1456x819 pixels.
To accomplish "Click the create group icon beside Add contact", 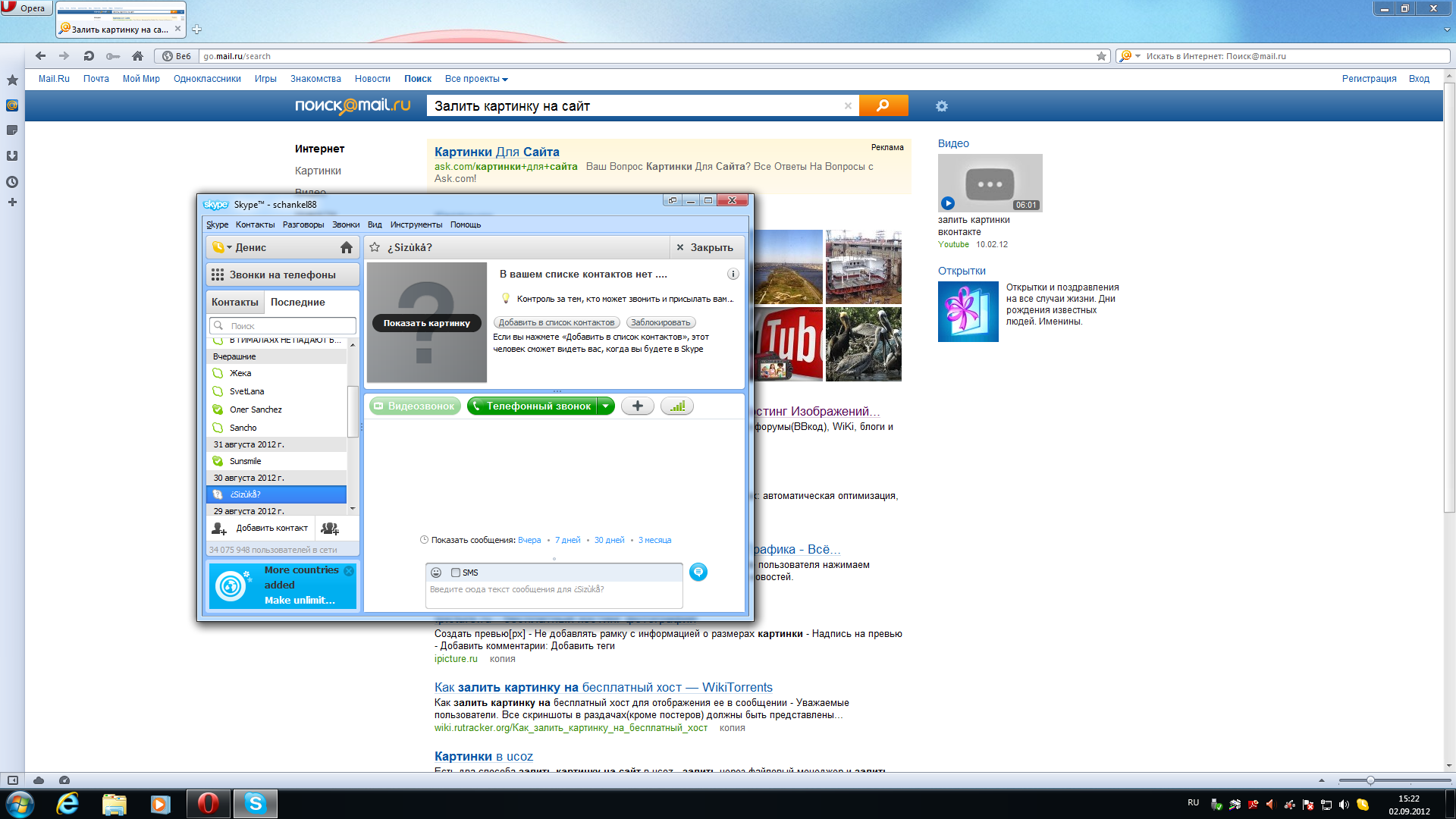I will (x=330, y=529).
